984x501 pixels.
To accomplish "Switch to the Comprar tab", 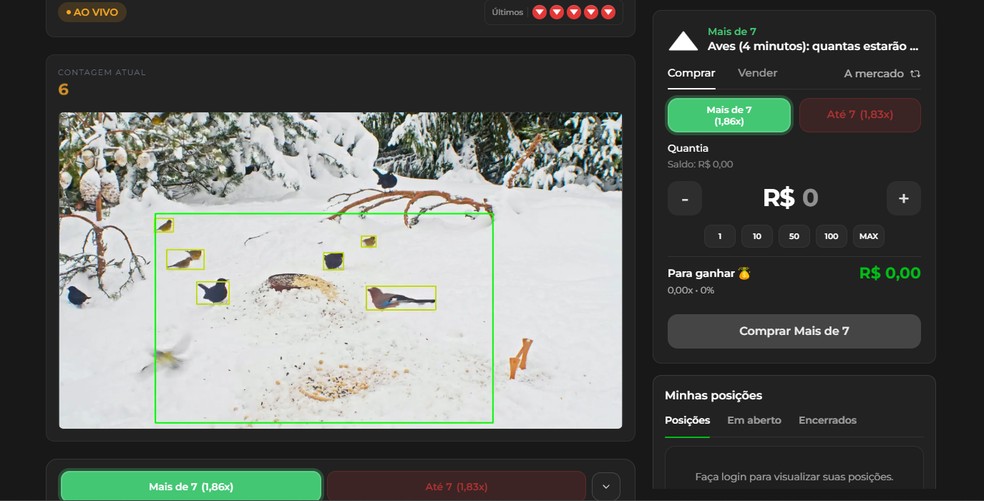I will pos(691,73).
